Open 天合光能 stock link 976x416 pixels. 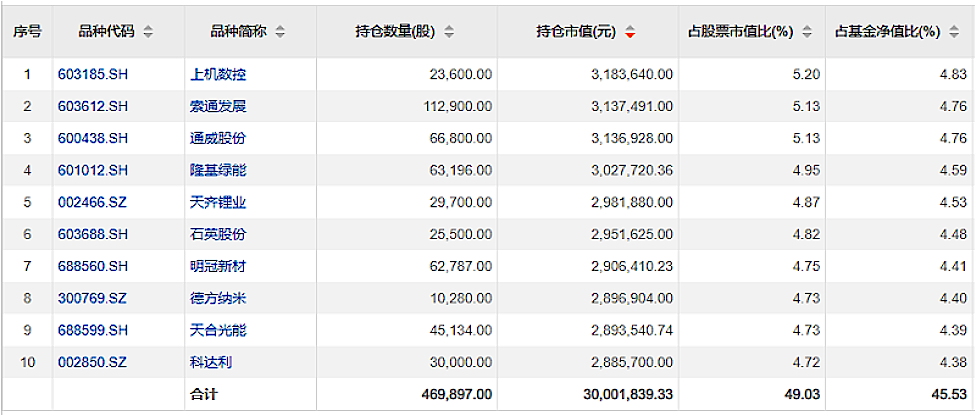pos(217,330)
